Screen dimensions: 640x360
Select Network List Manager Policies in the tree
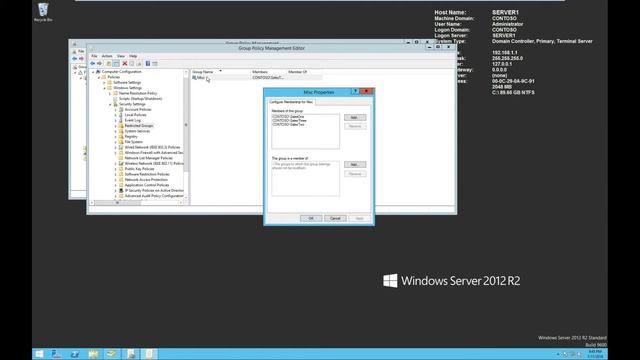[148, 158]
